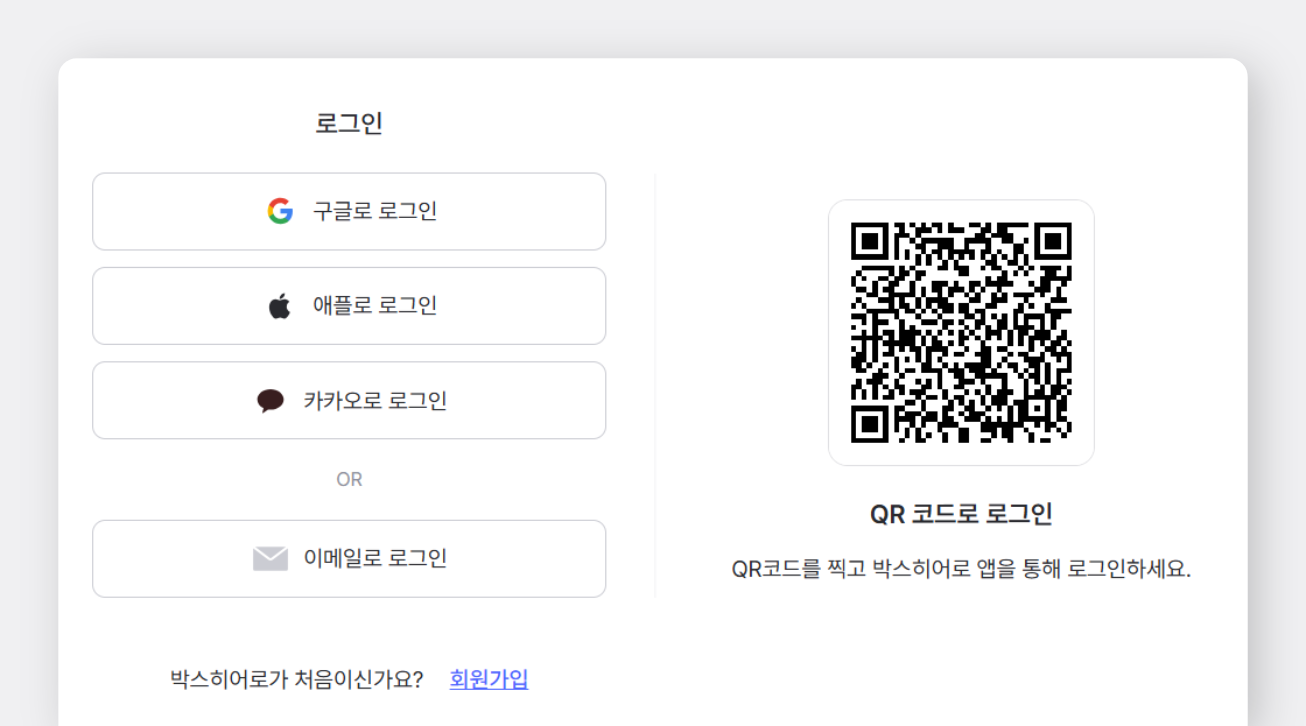Click the QR code image
Screen dimensions: 1306x726
pos(961,332)
